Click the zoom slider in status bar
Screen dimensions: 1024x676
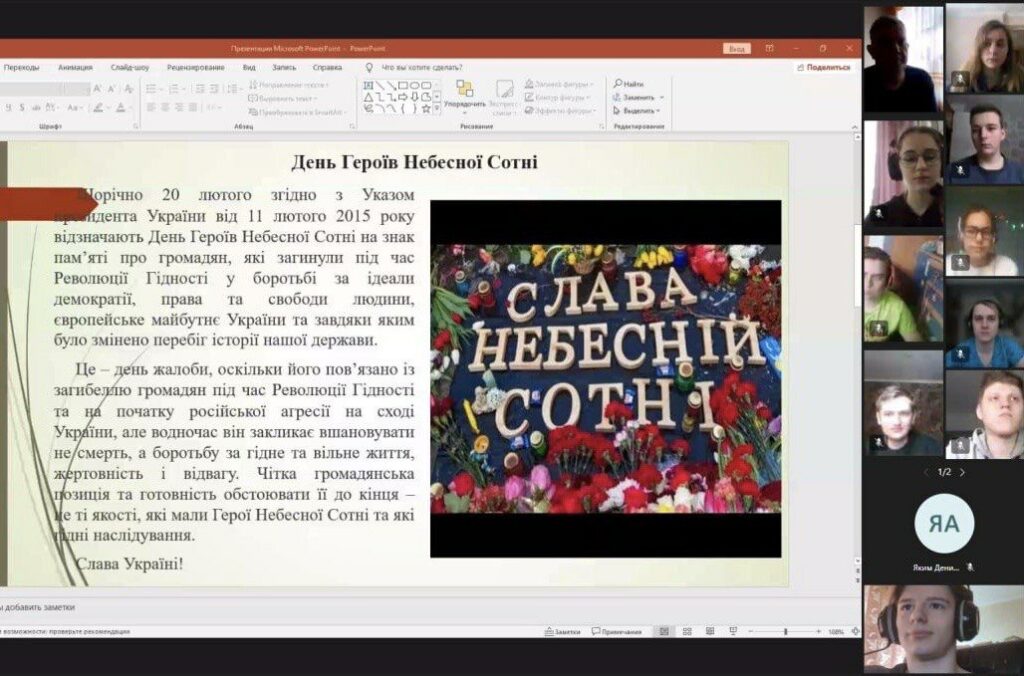[x=786, y=632]
